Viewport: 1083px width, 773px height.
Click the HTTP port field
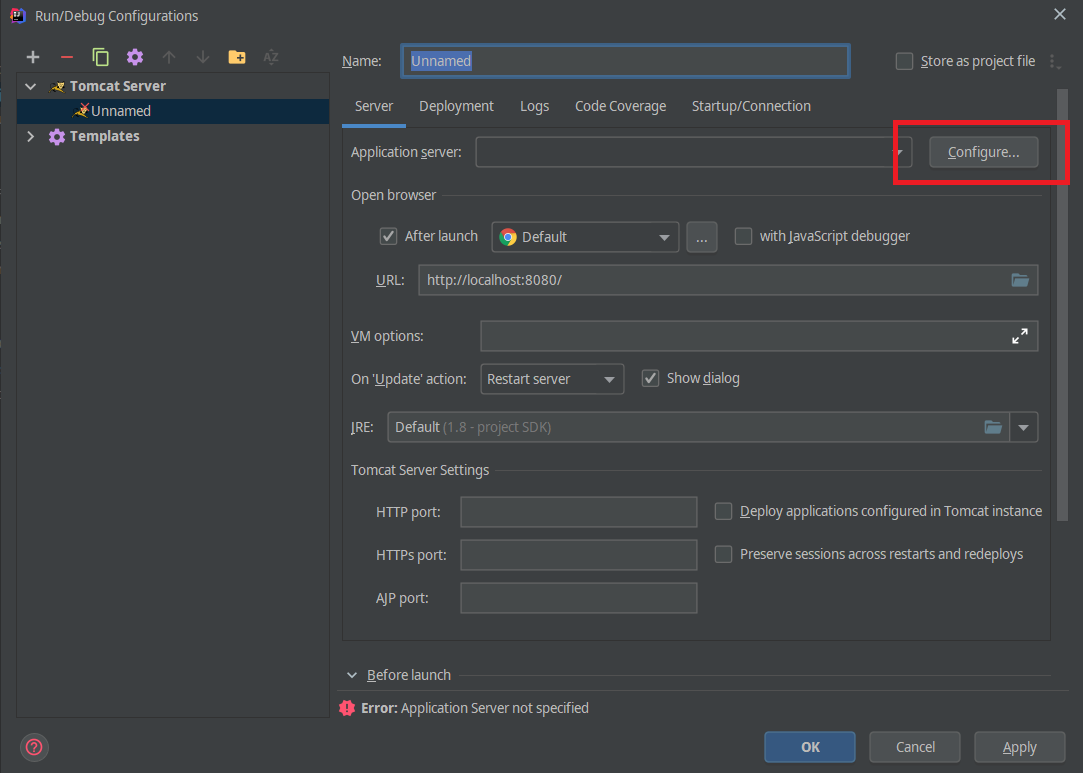click(579, 512)
